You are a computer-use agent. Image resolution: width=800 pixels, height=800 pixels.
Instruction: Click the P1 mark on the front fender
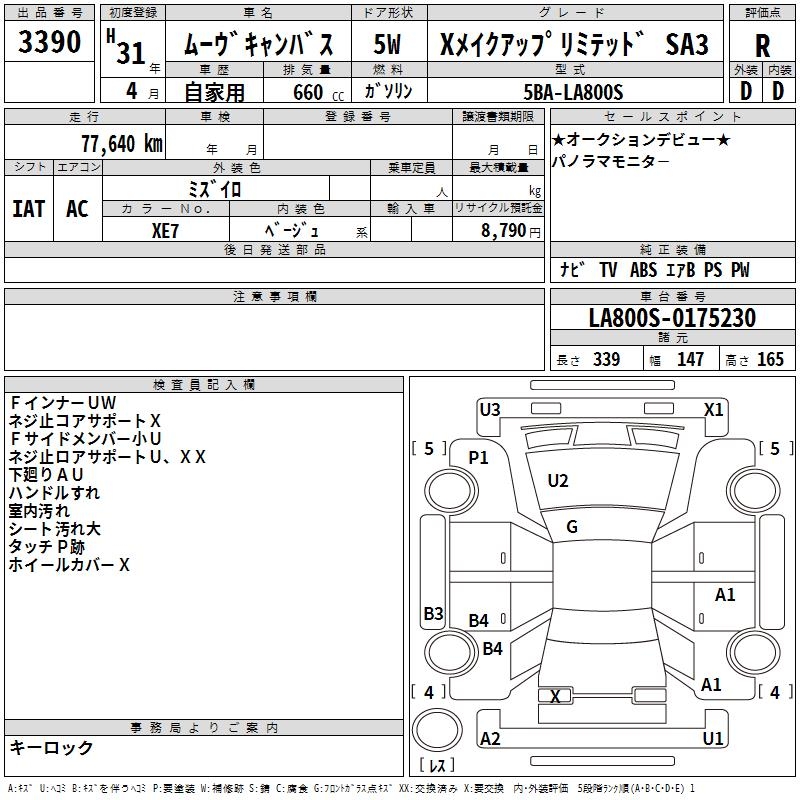point(479,458)
